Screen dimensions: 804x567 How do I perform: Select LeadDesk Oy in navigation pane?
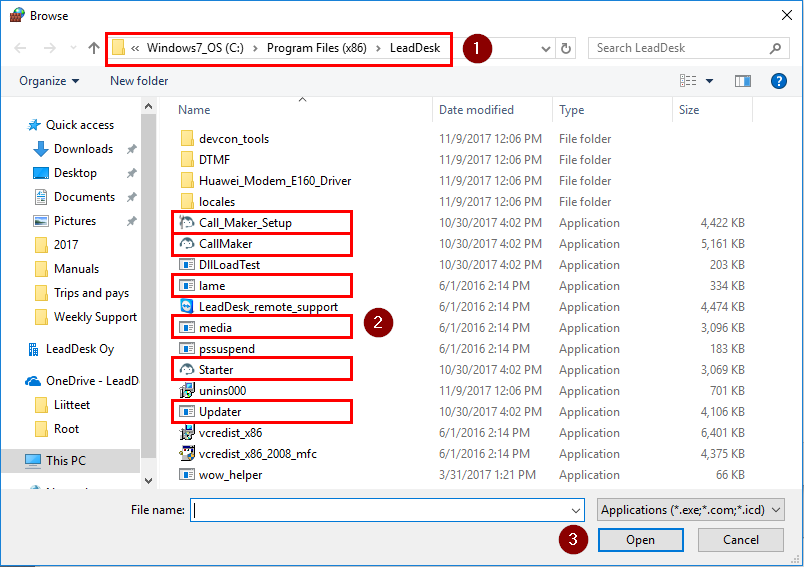(x=71, y=349)
